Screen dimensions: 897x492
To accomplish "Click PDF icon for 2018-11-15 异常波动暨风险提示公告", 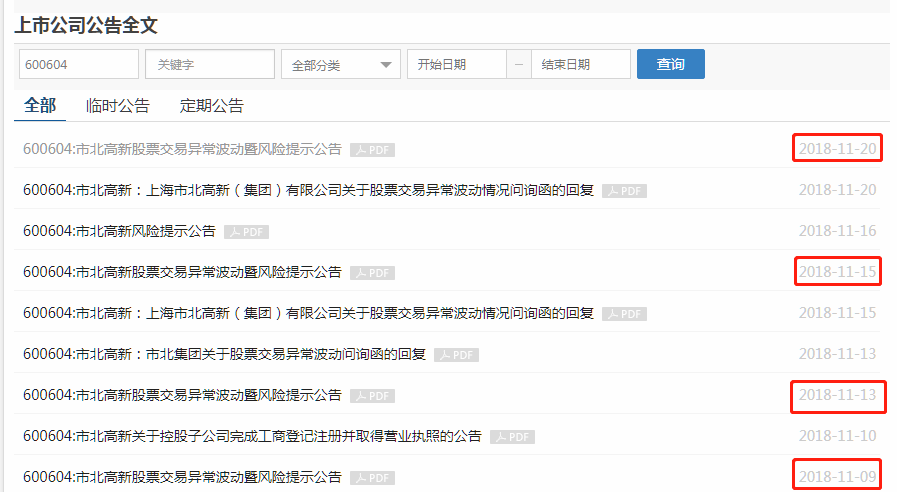I will [x=372, y=273].
